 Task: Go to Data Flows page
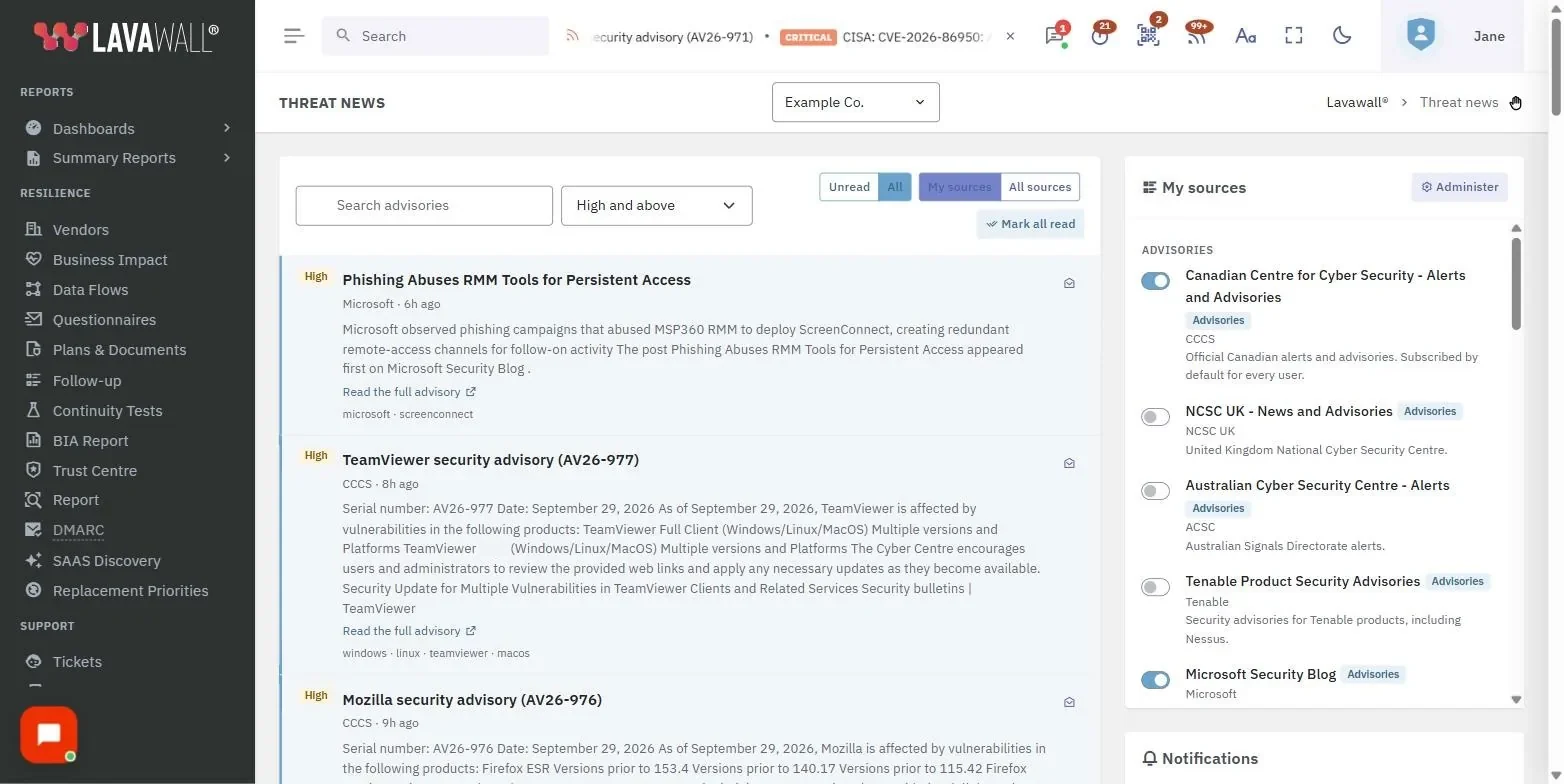point(90,289)
